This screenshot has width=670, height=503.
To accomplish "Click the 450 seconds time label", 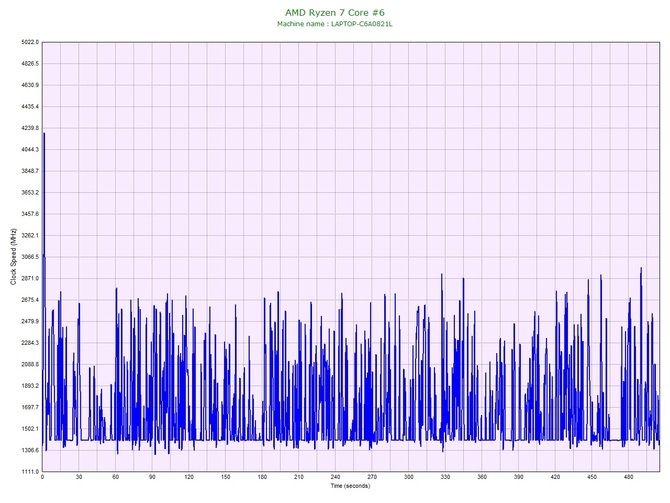I will (x=592, y=477).
